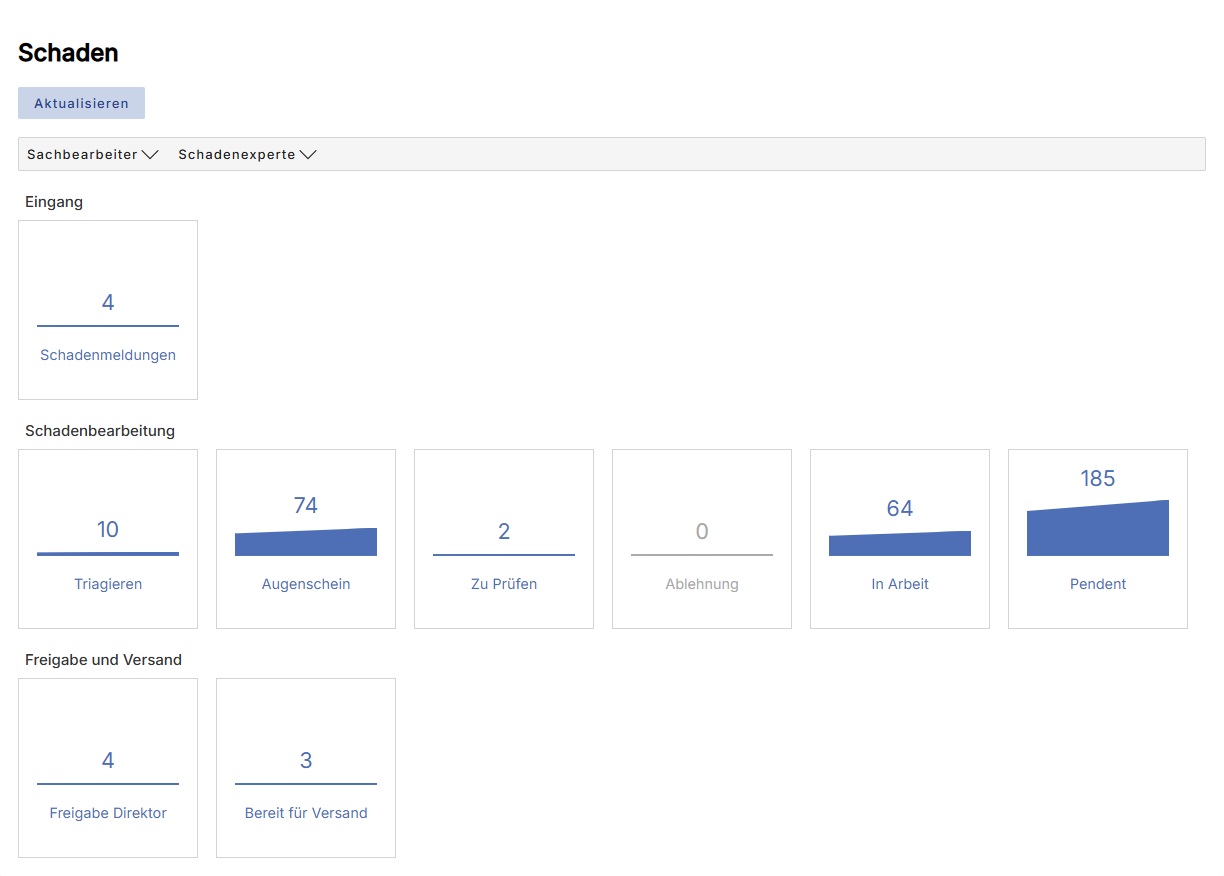Click the Triagieren text label
Viewport: 1224px width, 876px height.
point(108,584)
